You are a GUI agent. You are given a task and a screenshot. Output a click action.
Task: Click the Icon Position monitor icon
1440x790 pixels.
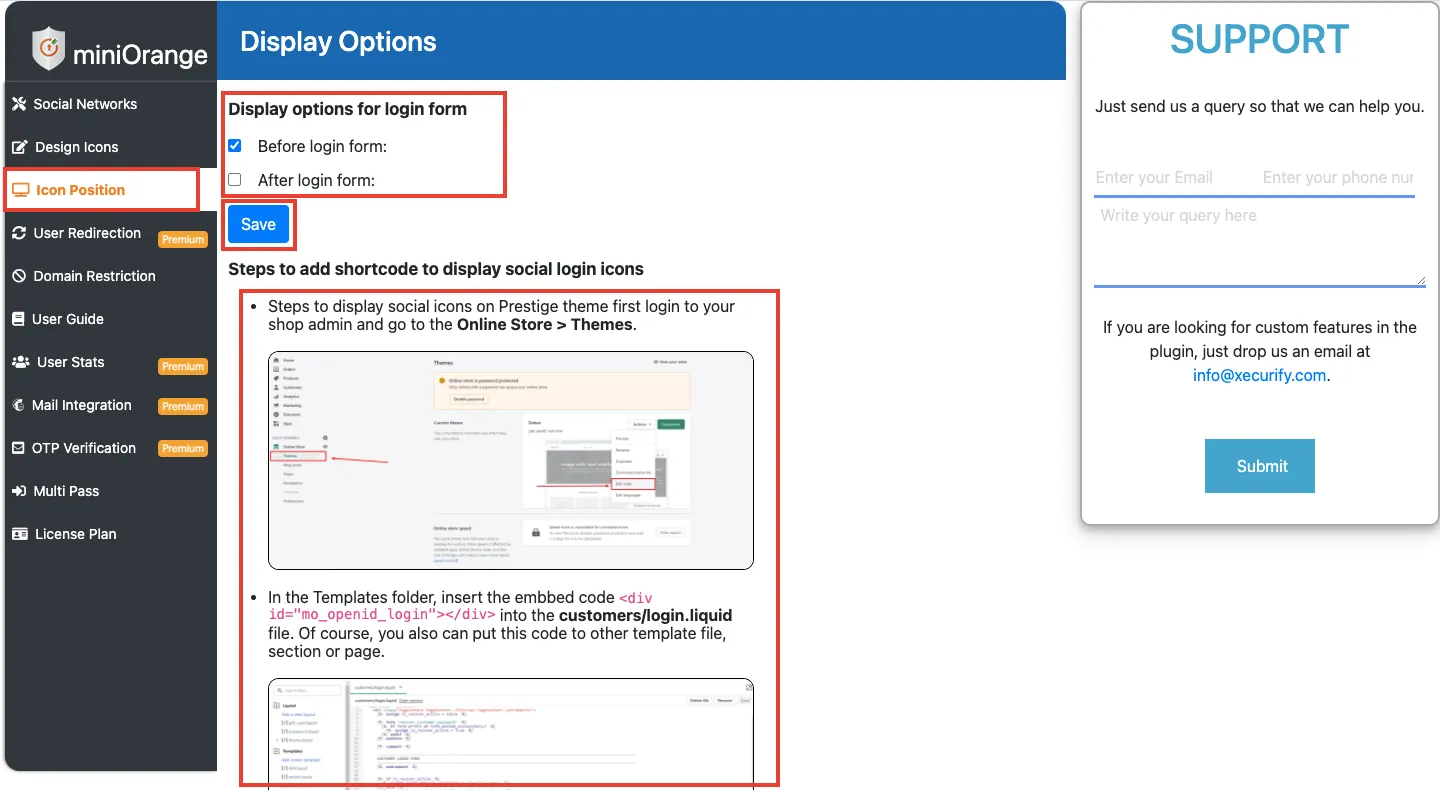tap(20, 190)
